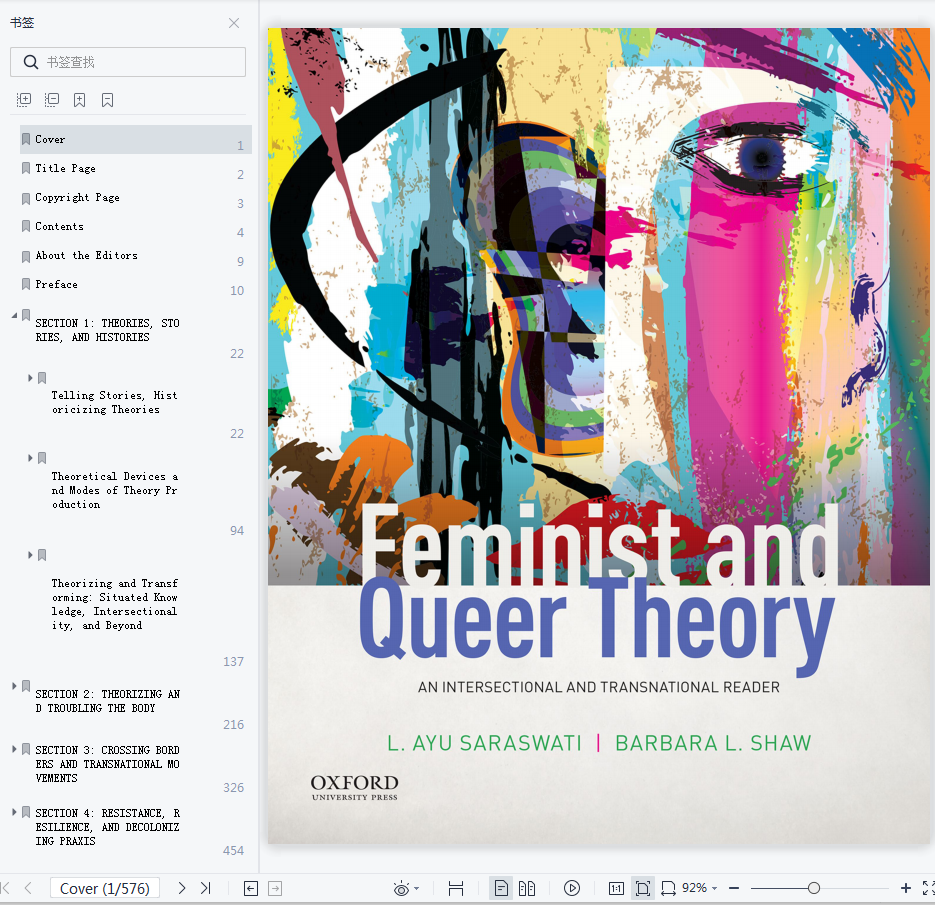The image size is (935, 905).
Task: Open Theoretical Devices and Modes of Theory Production
Action: pos(114,490)
